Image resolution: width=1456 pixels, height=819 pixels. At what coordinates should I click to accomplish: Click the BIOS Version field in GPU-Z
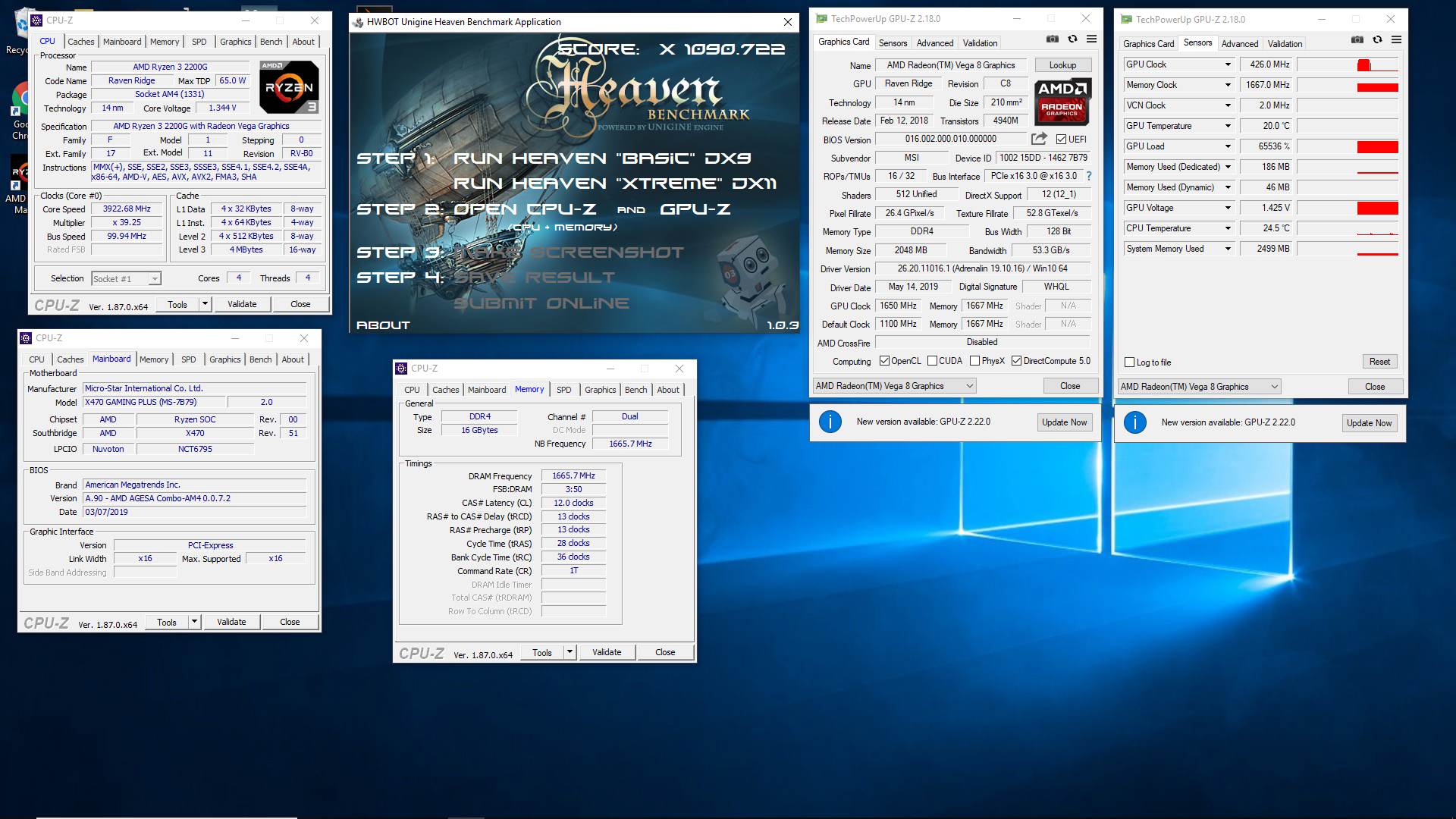point(951,139)
